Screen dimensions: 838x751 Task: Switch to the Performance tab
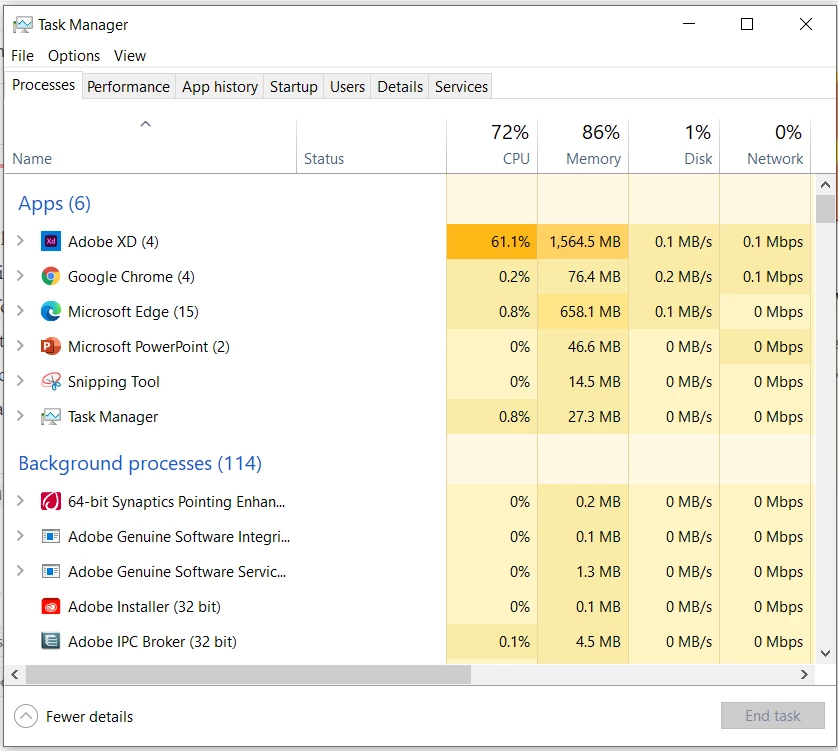click(x=128, y=87)
